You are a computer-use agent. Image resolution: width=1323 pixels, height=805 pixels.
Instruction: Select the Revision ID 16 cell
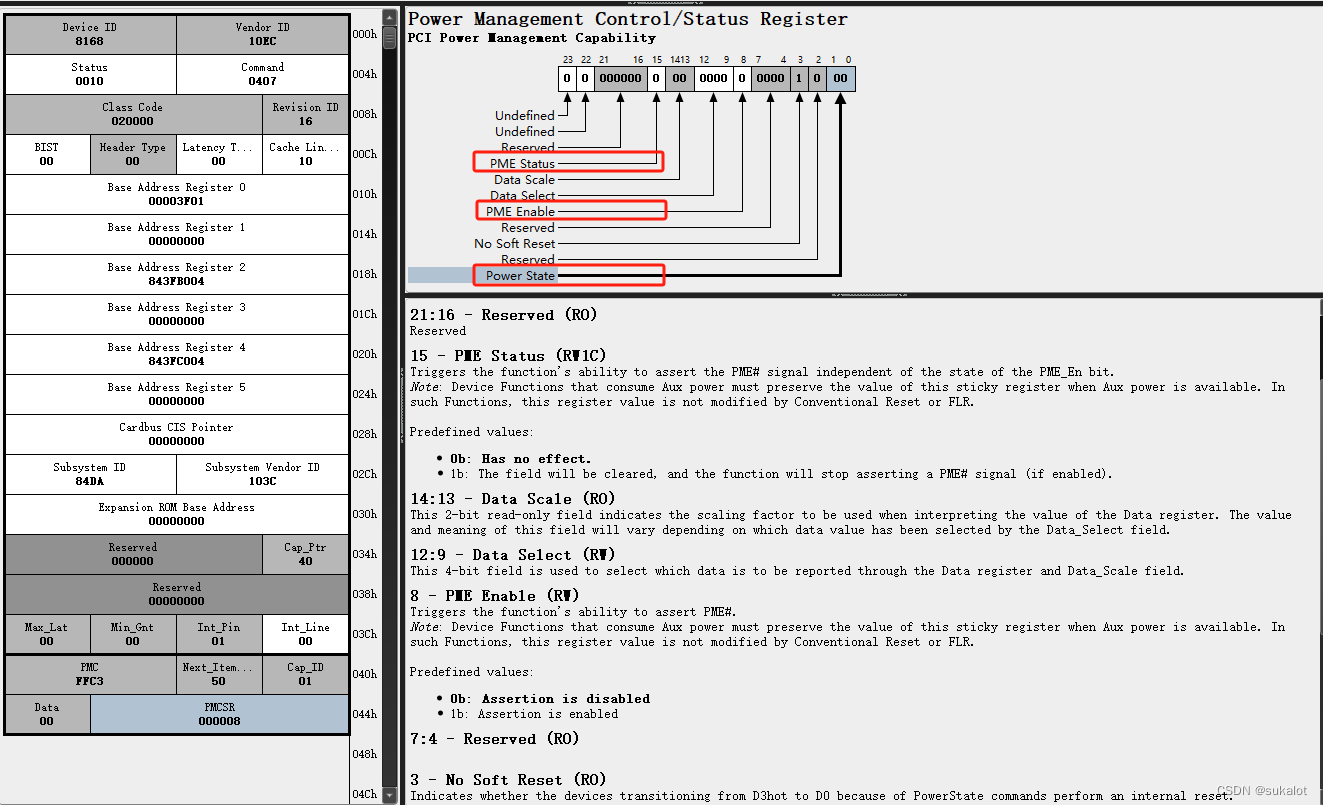point(305,115)
